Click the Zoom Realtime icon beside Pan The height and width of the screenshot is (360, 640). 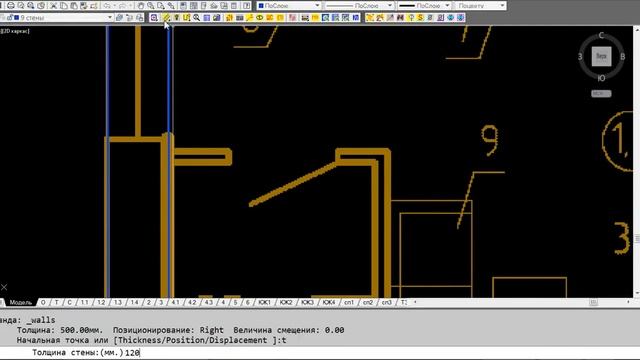pyautogui.click(x=151, y=6)
